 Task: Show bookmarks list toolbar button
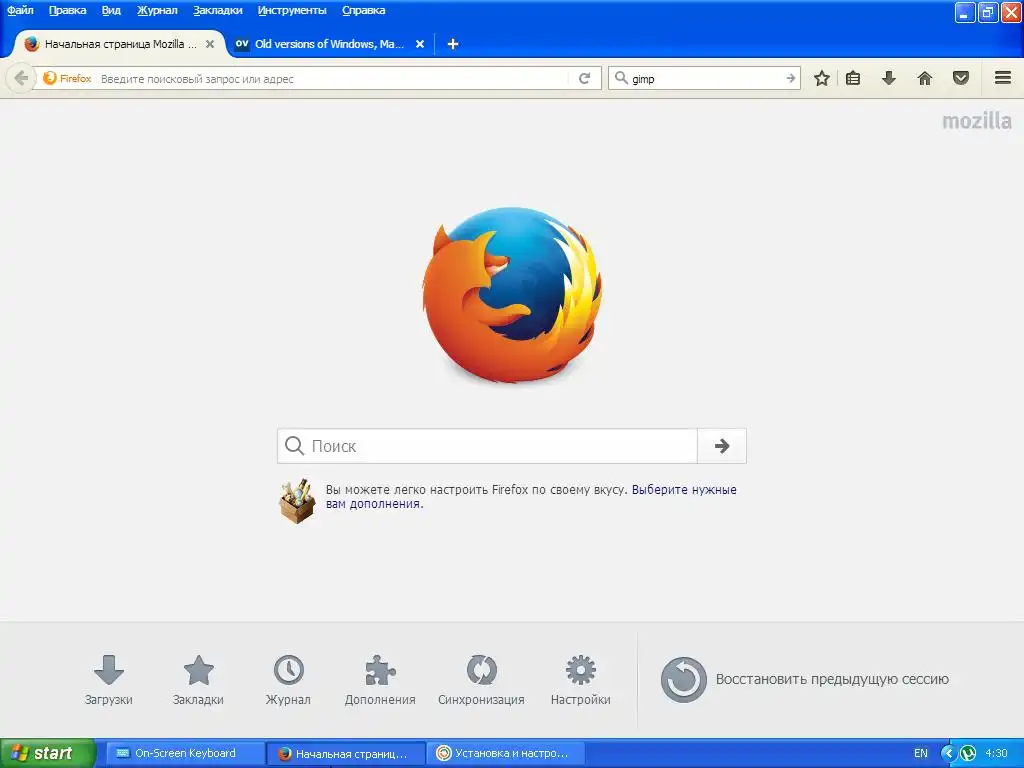(853, 78)
